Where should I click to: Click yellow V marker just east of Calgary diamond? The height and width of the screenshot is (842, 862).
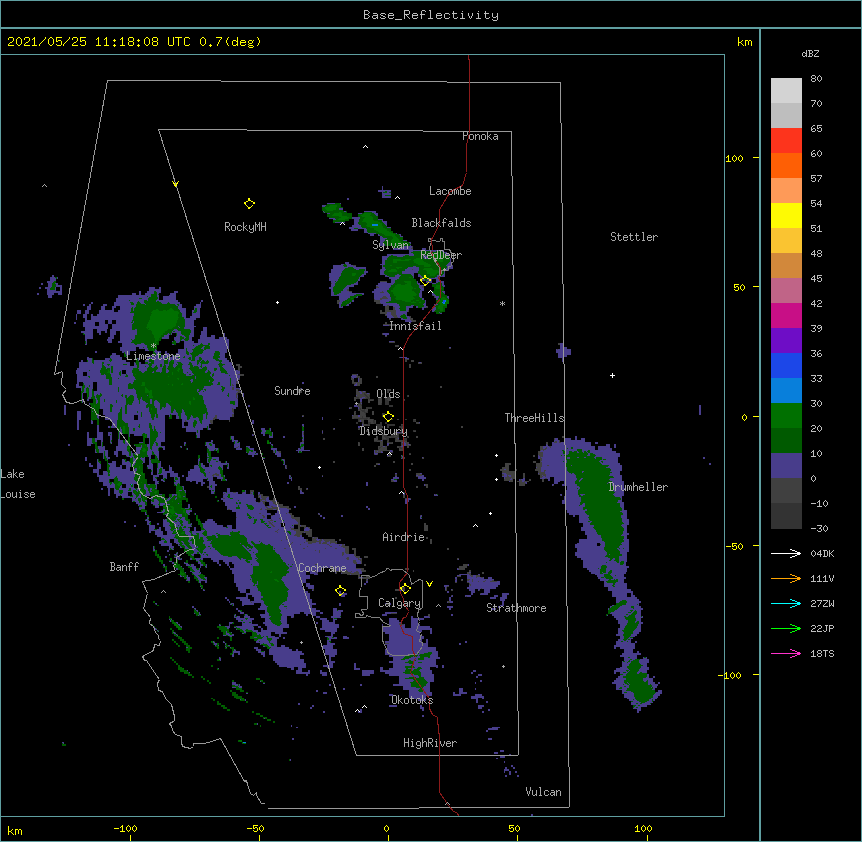[429, 584]
